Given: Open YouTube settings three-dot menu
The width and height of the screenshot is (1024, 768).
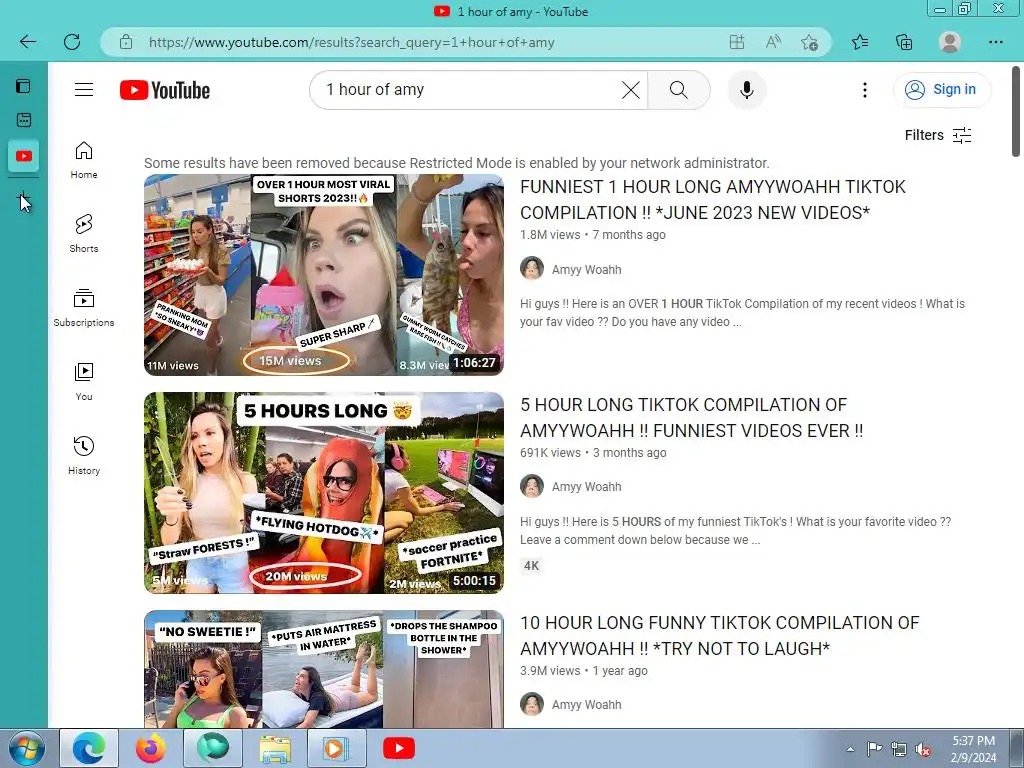Looking at the screenshot, I should click(x=865, y=90).
